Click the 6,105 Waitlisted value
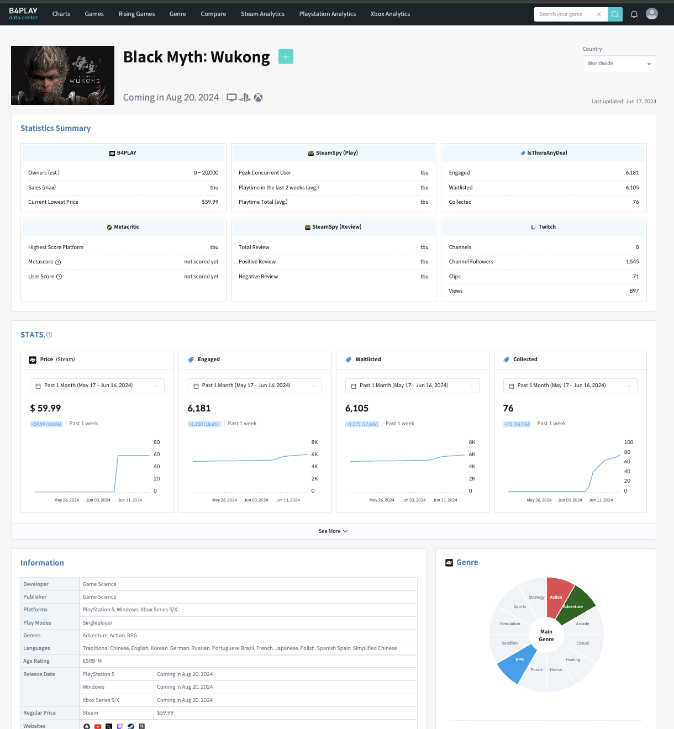674x729 pixels. [x=357, y=408]
